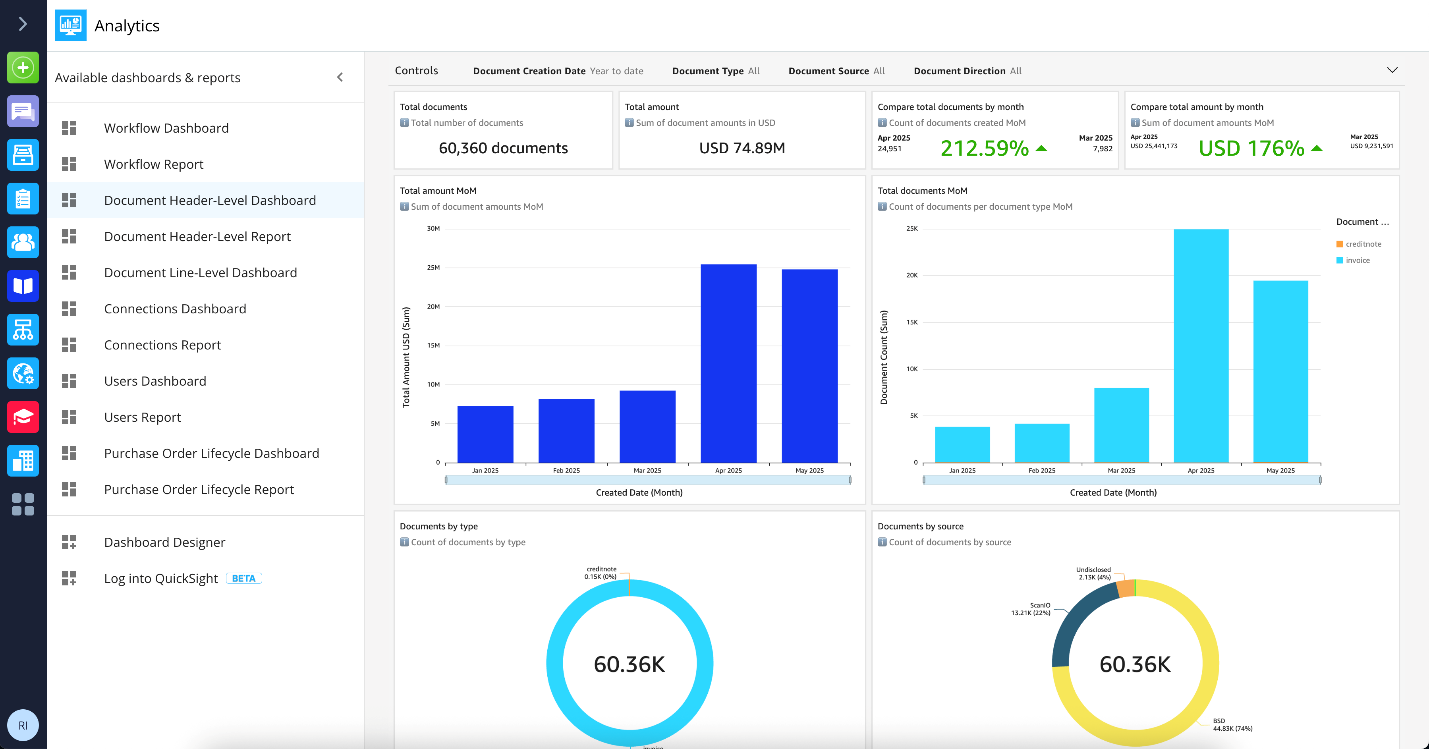The width and height of the screenshot is (1429, 749).
Task: Open the globe settings icon in sidebar
Action: click(23, 374)
